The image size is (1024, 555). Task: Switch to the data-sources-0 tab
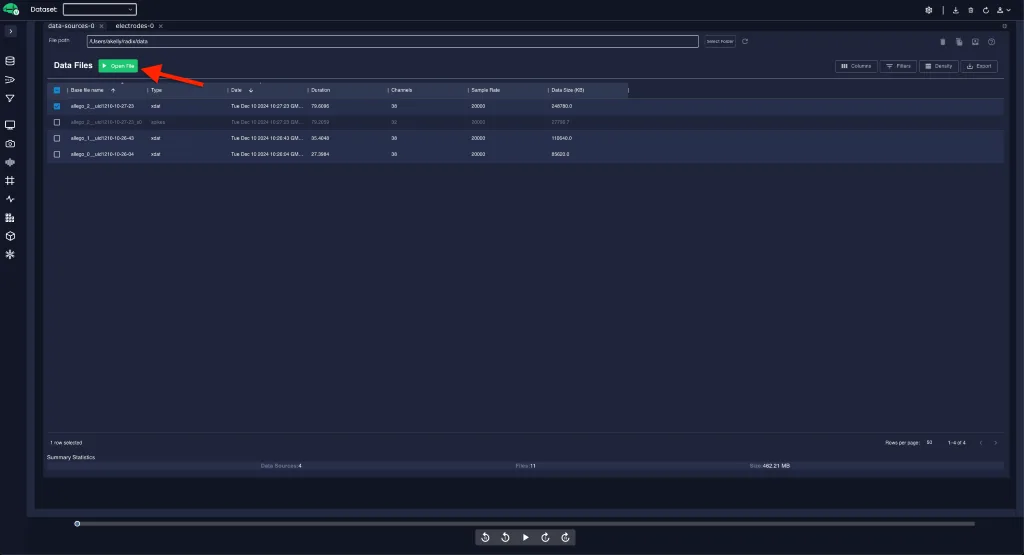point(71,26)
